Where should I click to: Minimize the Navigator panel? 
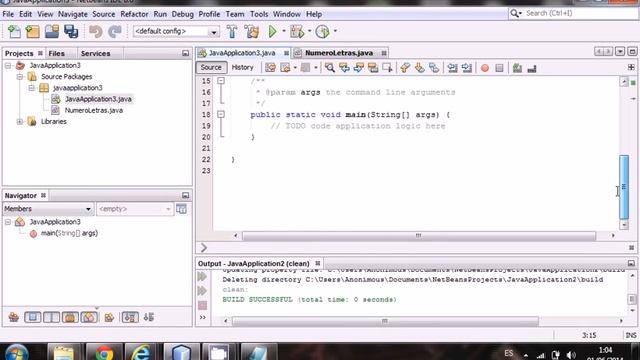pyautogui.click(x=185, y=196)
